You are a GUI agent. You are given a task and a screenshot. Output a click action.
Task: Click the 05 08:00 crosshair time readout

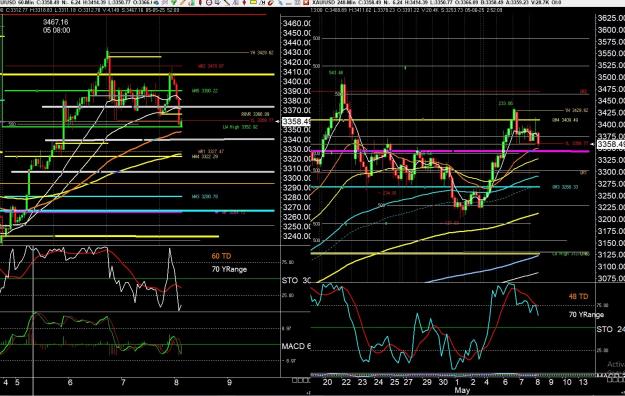tap(57, 30)
